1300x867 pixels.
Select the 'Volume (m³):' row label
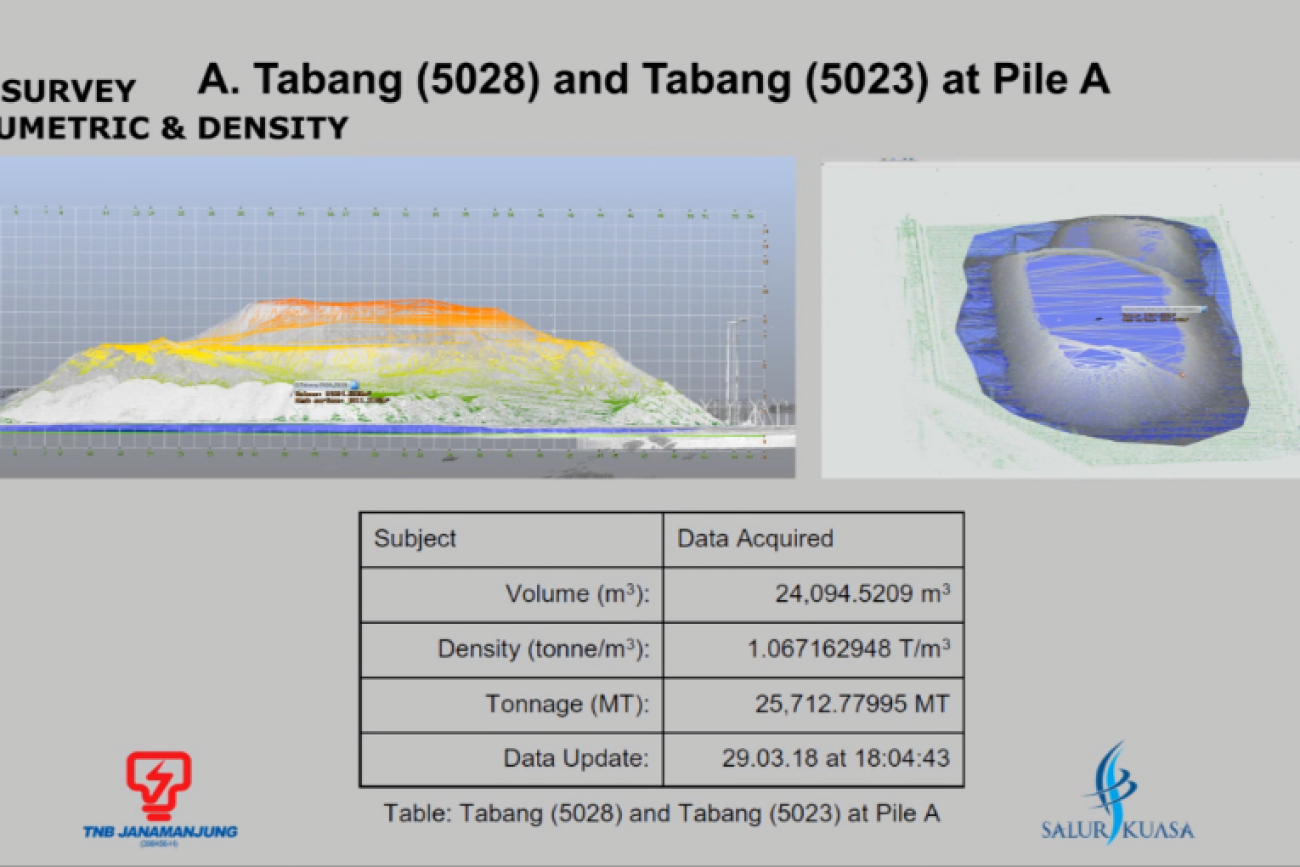(x=577, y=594)
